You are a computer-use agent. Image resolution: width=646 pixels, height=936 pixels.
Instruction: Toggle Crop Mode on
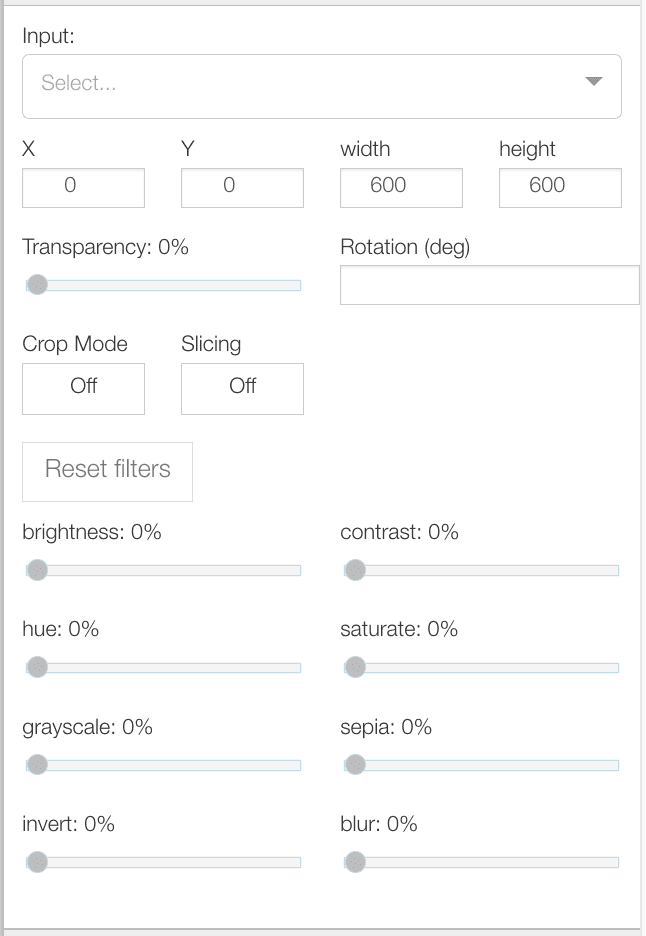(x=83, y=388)
